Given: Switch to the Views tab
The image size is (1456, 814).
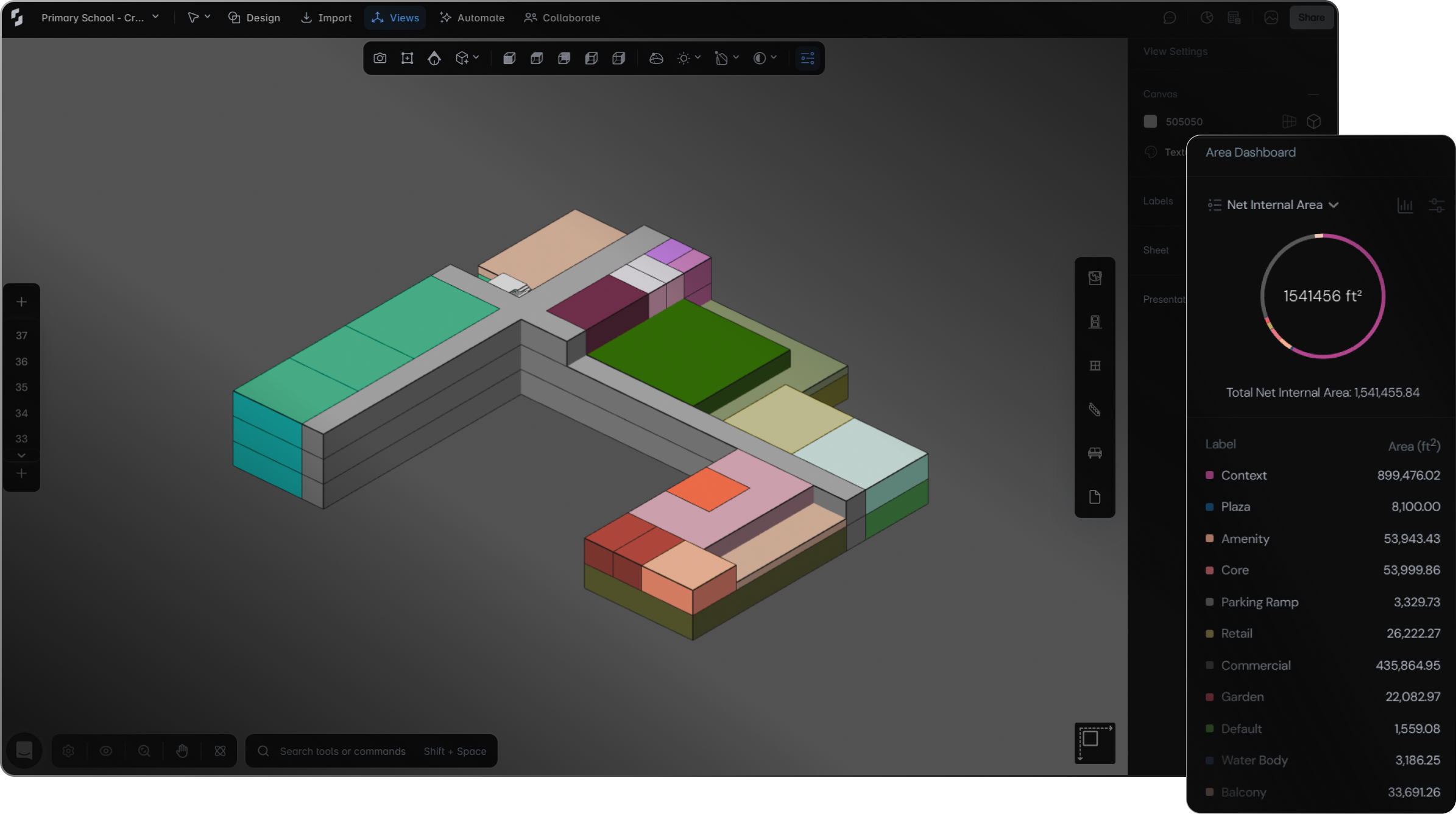Looking at the screenshot, I should click(x=395, y=18).
